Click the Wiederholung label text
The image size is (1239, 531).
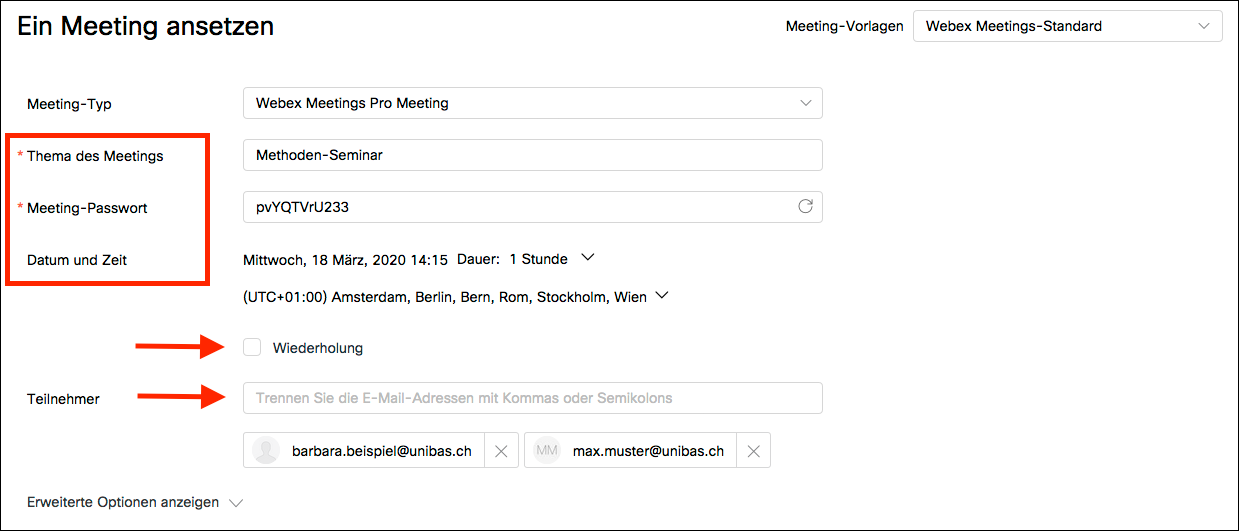317,348
